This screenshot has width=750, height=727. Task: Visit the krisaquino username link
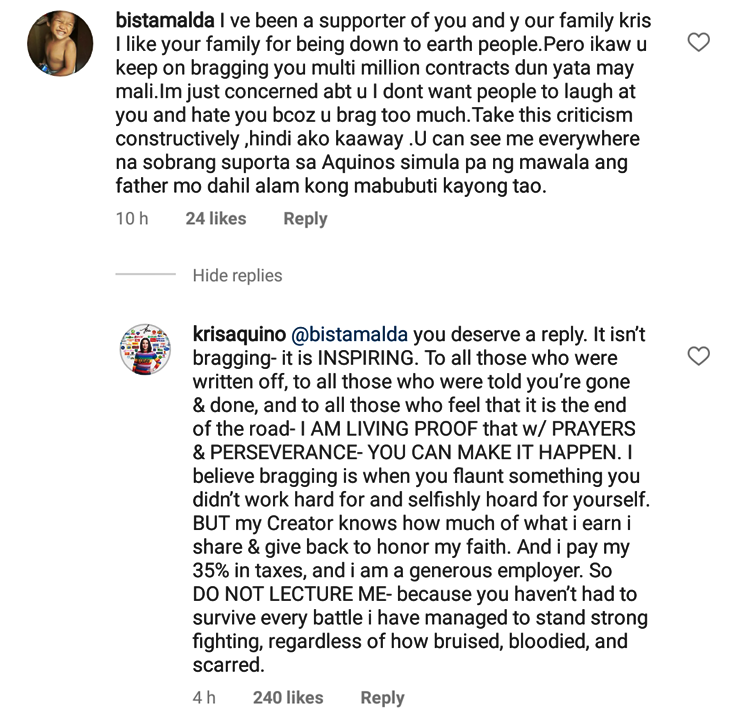pos(237,333)
